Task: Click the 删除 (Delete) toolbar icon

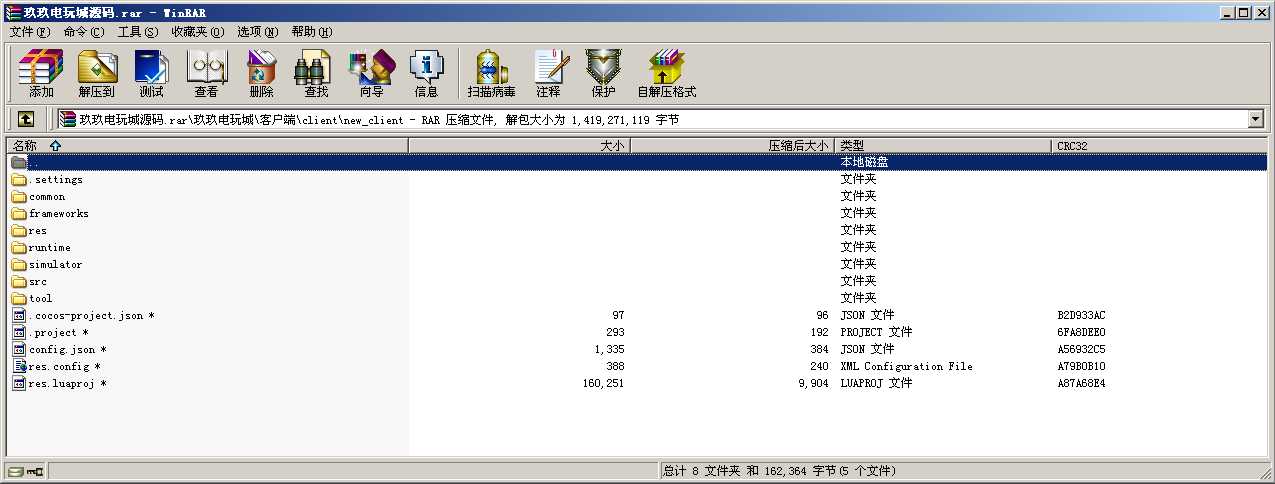Action: coord(261,73)
